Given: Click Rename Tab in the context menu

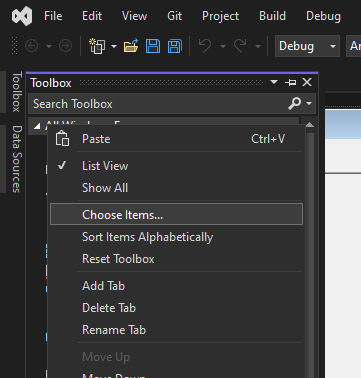Looking at the screenshot, I should click(176, 330).
